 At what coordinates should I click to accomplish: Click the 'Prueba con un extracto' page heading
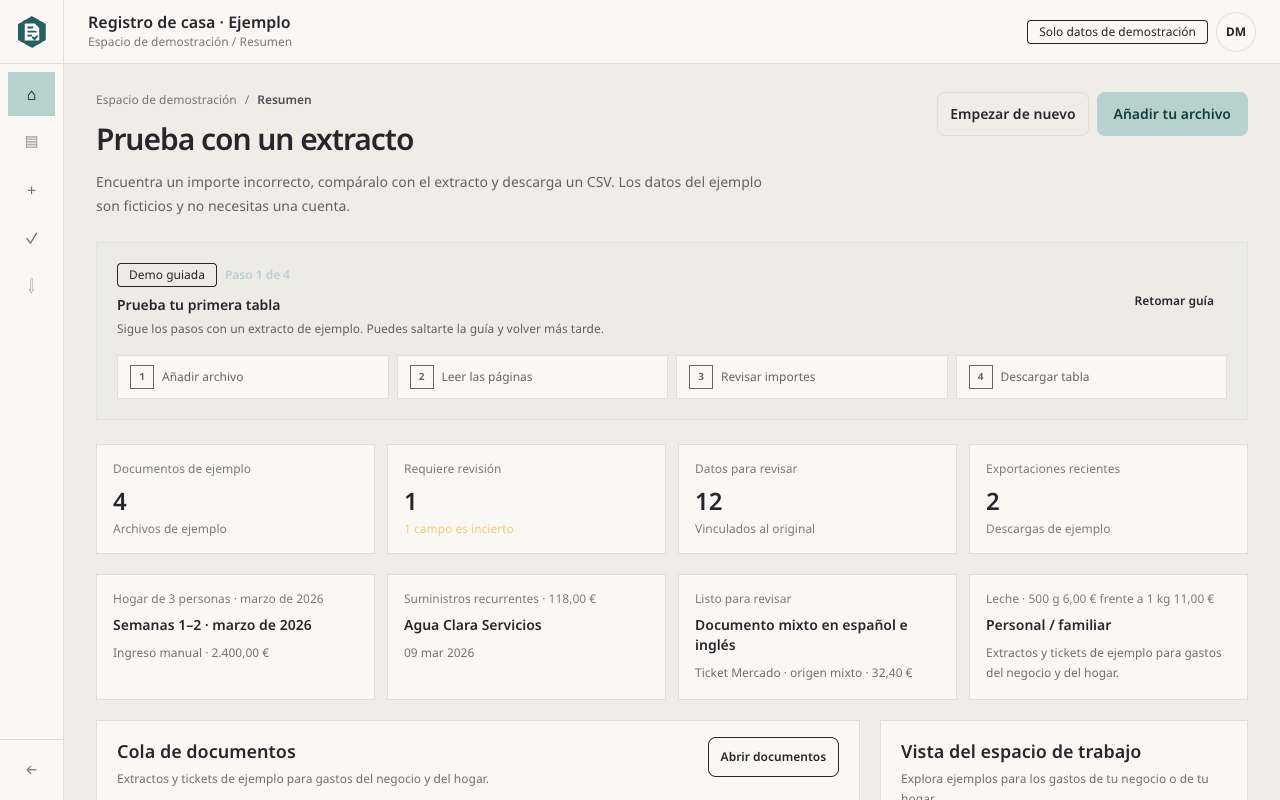pyautogui.click(x=255, y=139)
